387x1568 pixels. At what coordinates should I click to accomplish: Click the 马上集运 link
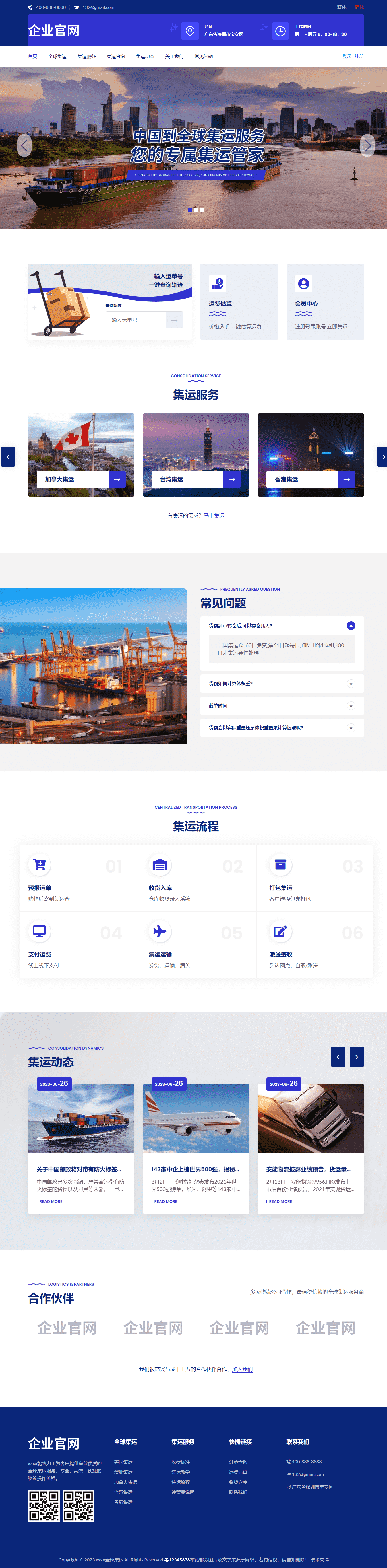[x=214, y=515]
